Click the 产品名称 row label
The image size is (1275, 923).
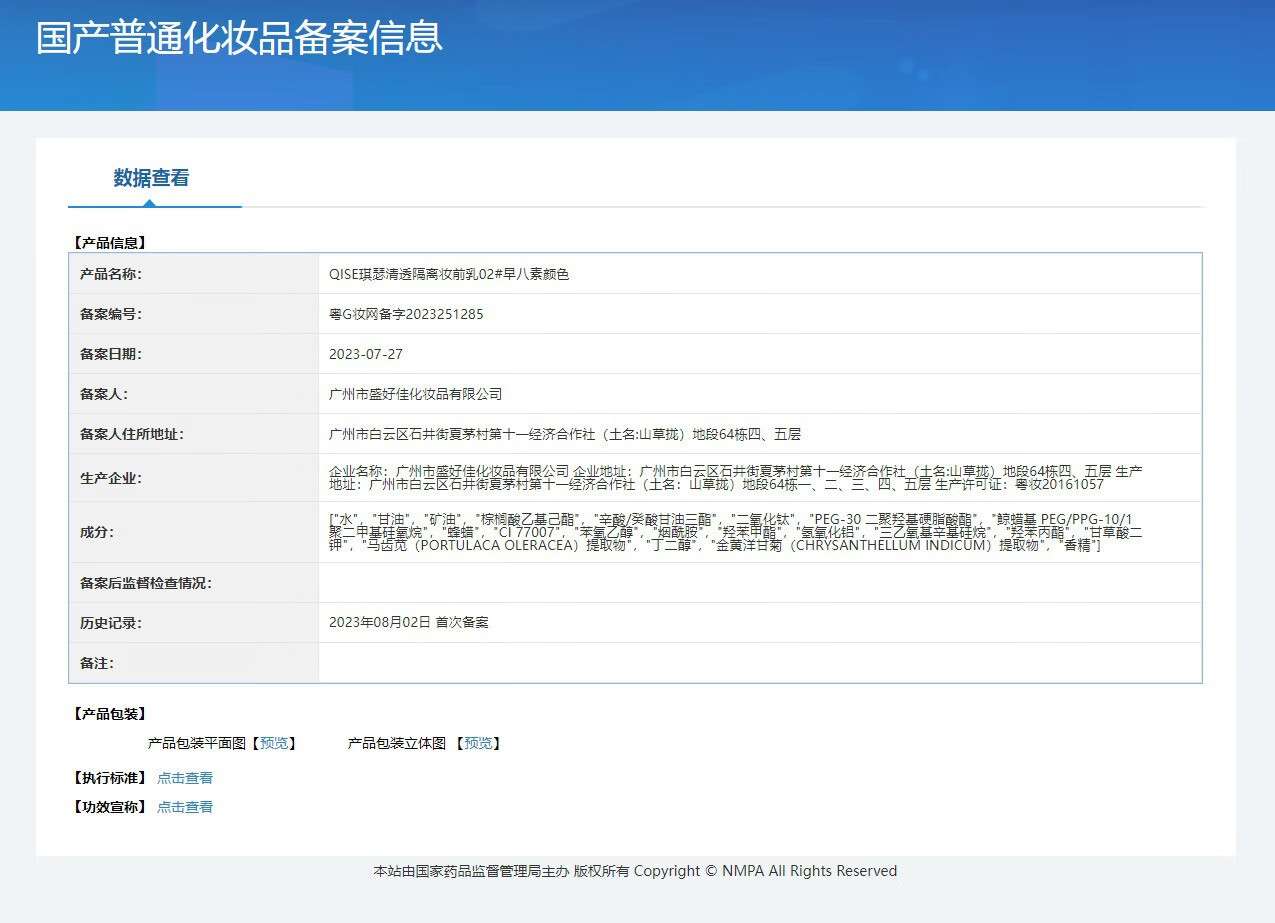tap(111, 274)
